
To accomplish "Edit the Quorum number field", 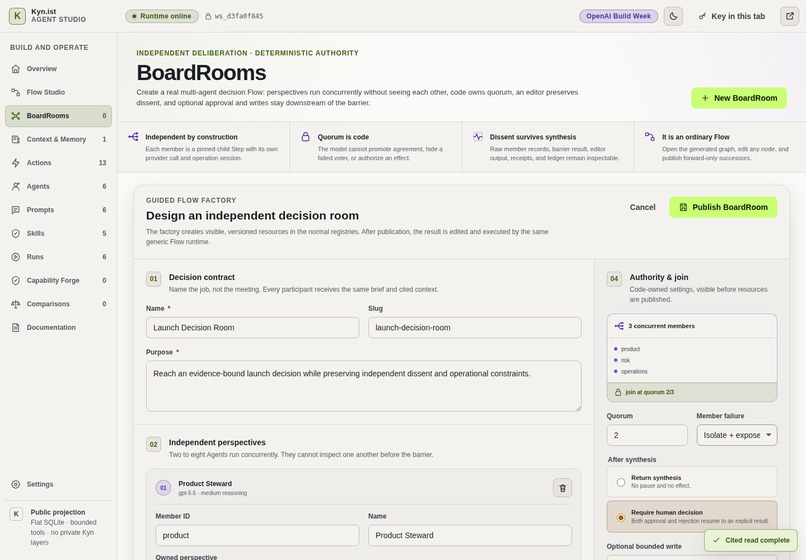I will [647, 435].
